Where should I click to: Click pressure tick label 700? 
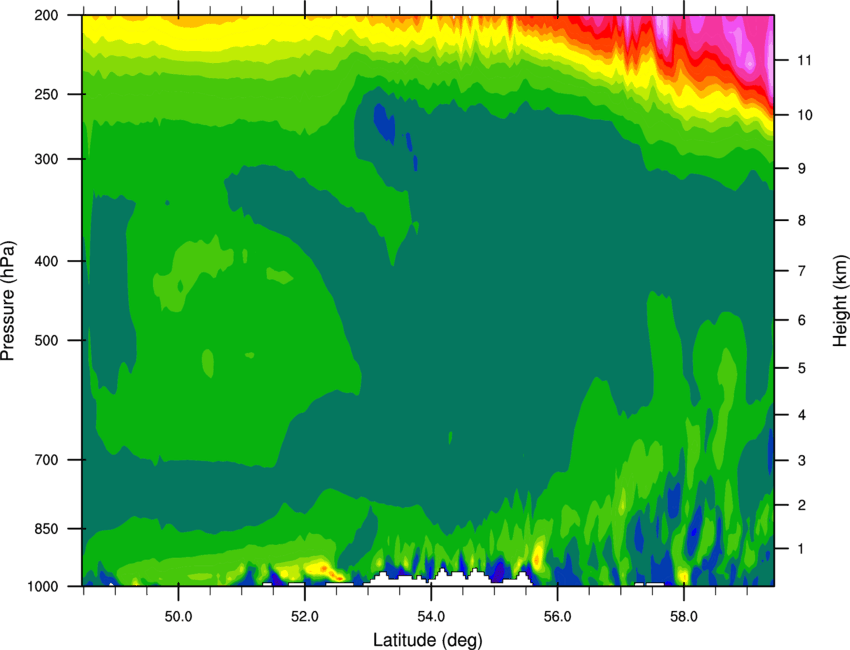tap(46, 460)
